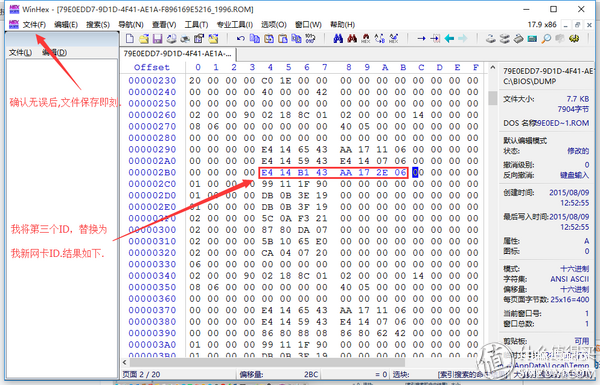
Task: Select the 79E0EDD7-9D1D-4F41-AE1A file tab
Action: point(178,54)
